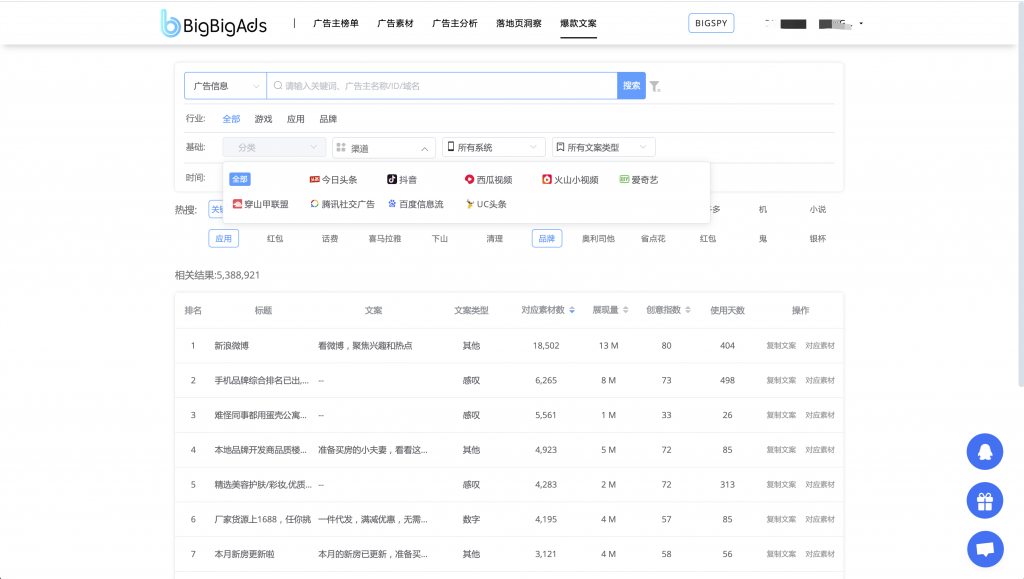Click the 应用 hot search category label
The image size is (1024, 579).
pyautogui.click(x=223, y=239)
